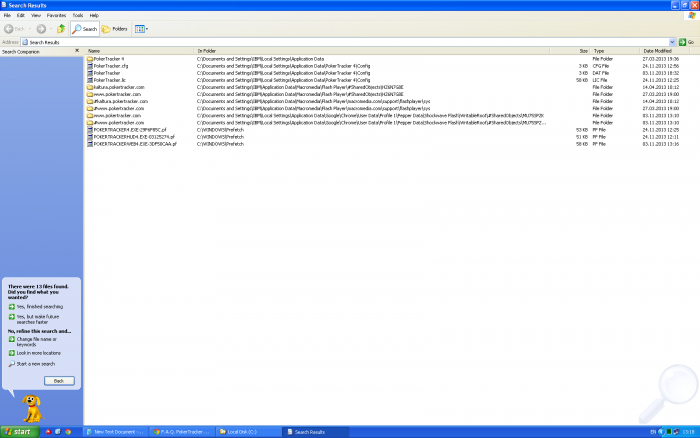The image size is (700, 438).
Task: Select the PokerTracker DAT file icon
Action: tap(90, 73)
